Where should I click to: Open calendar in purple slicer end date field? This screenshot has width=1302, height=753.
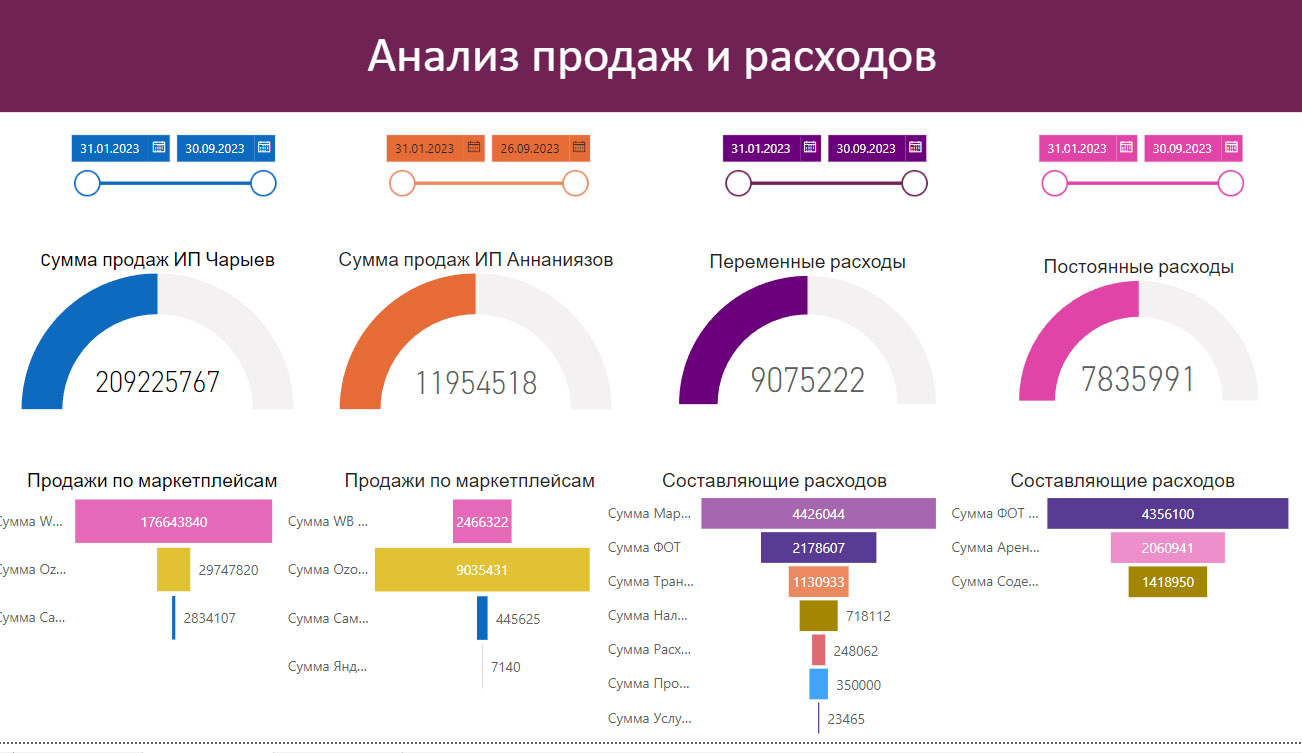point(916,147)
